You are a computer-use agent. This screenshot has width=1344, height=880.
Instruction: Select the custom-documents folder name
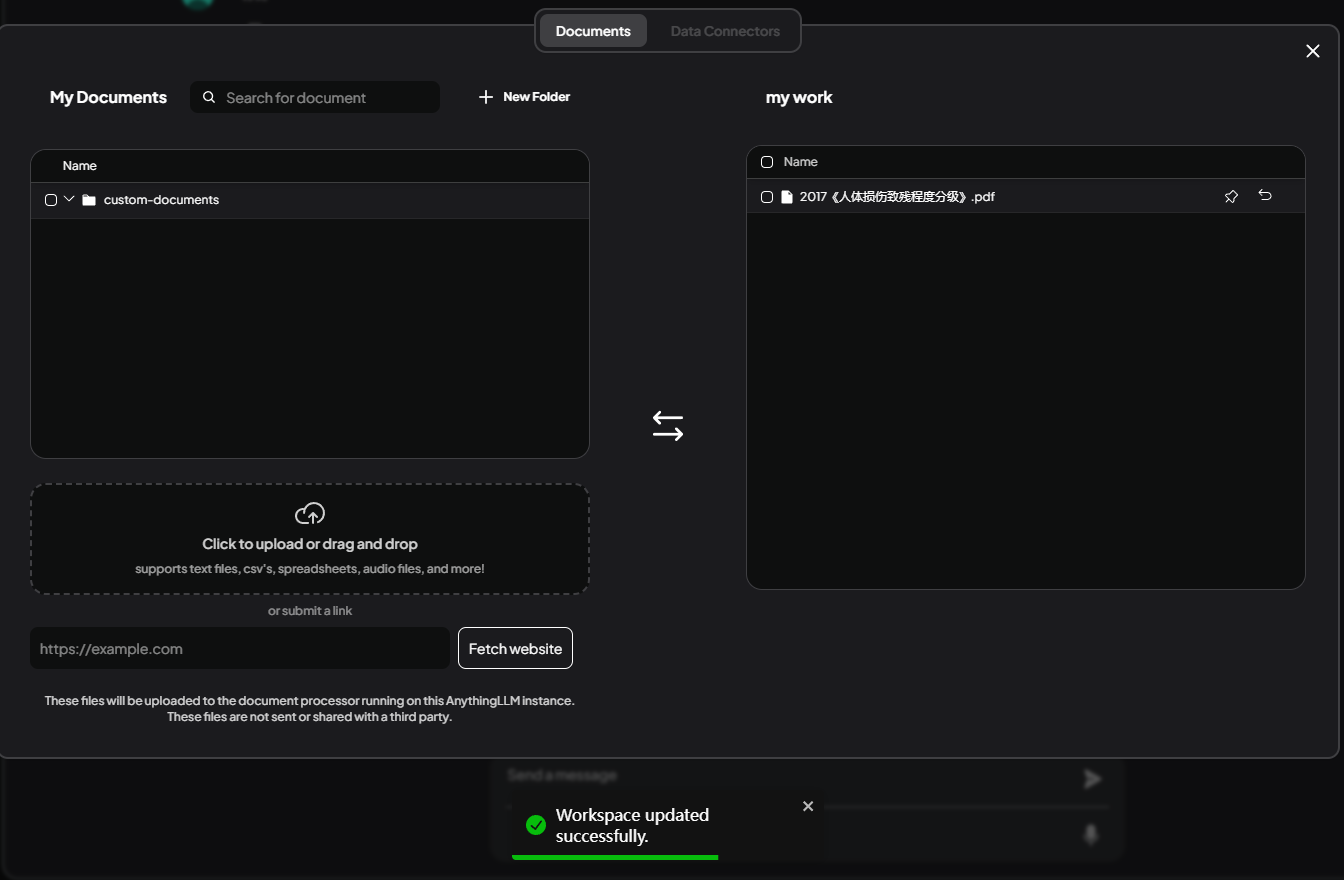161,200
